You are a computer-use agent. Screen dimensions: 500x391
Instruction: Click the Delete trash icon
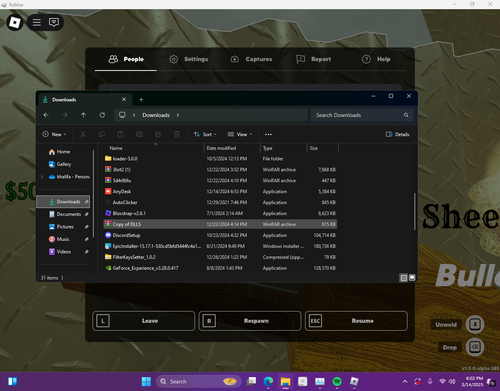[x=177, y=134]
